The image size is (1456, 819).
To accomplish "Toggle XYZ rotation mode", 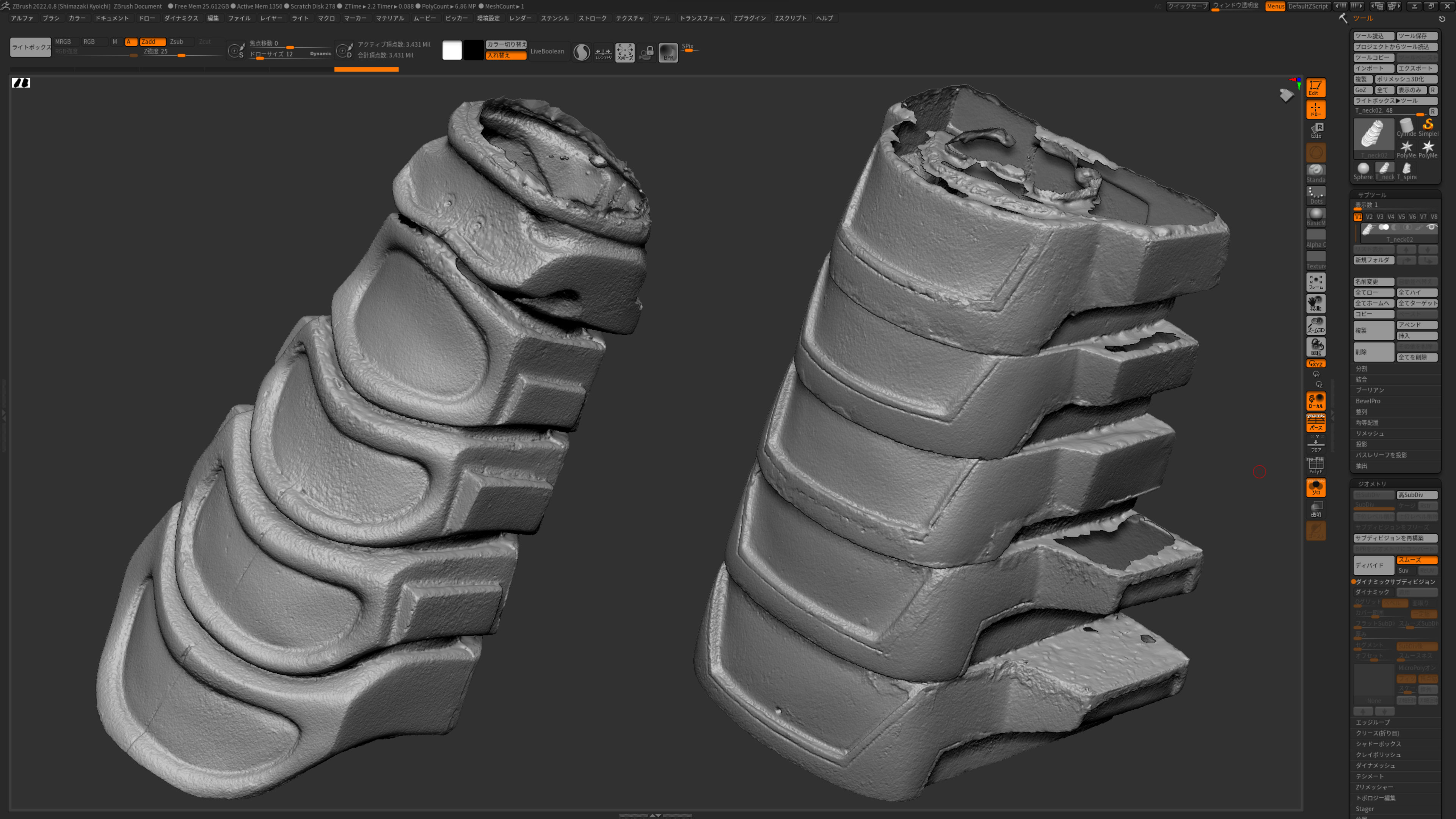I will coord(1315,364).
